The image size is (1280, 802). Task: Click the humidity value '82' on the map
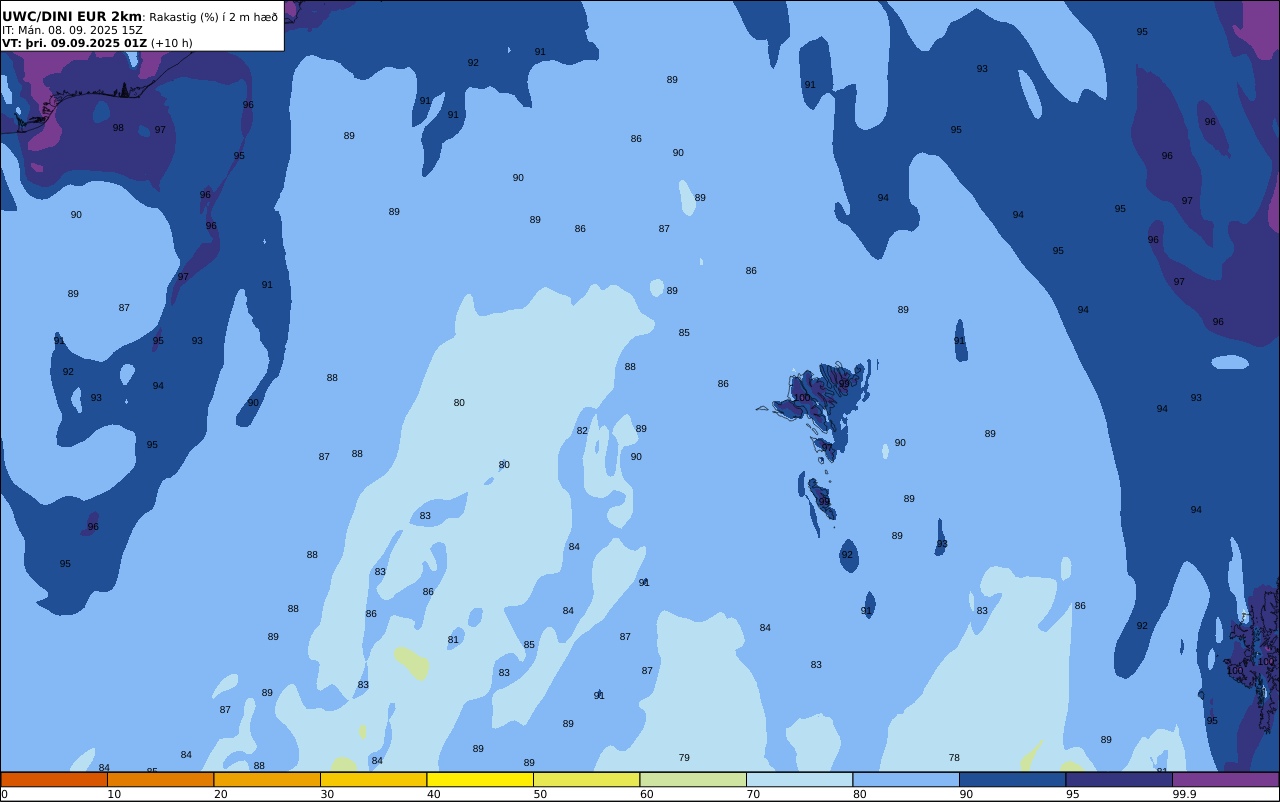coord(582,431)
